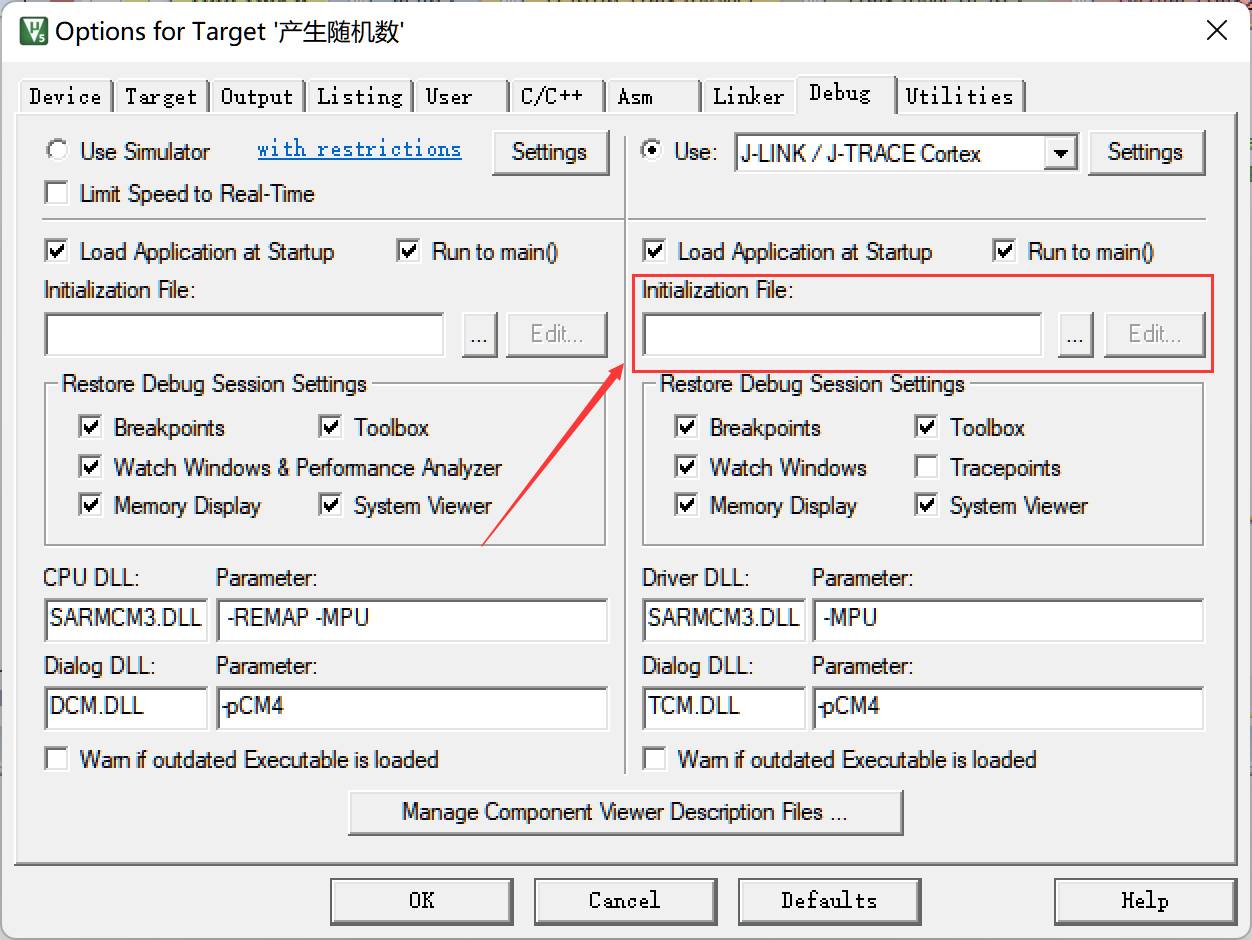This screenshot has width=1252, height=940.
Task: Select the Listing tab
Action: tap(359, 96)
